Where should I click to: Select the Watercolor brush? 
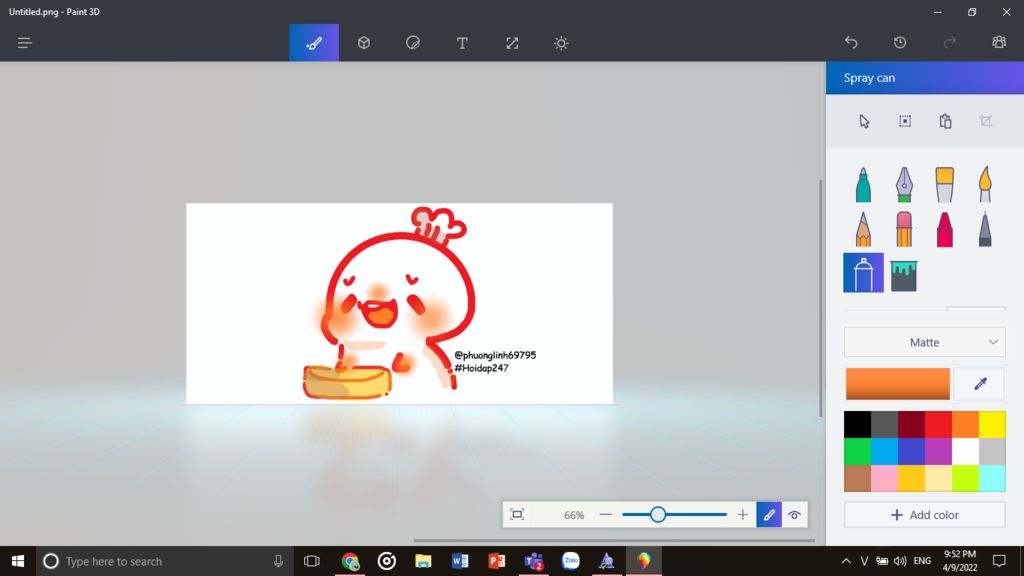(x=985, y=184)
